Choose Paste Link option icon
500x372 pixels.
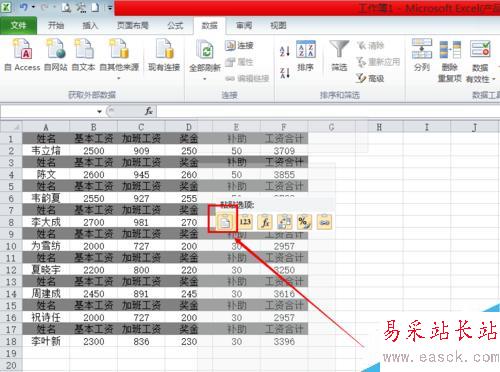tap(324, 222)
